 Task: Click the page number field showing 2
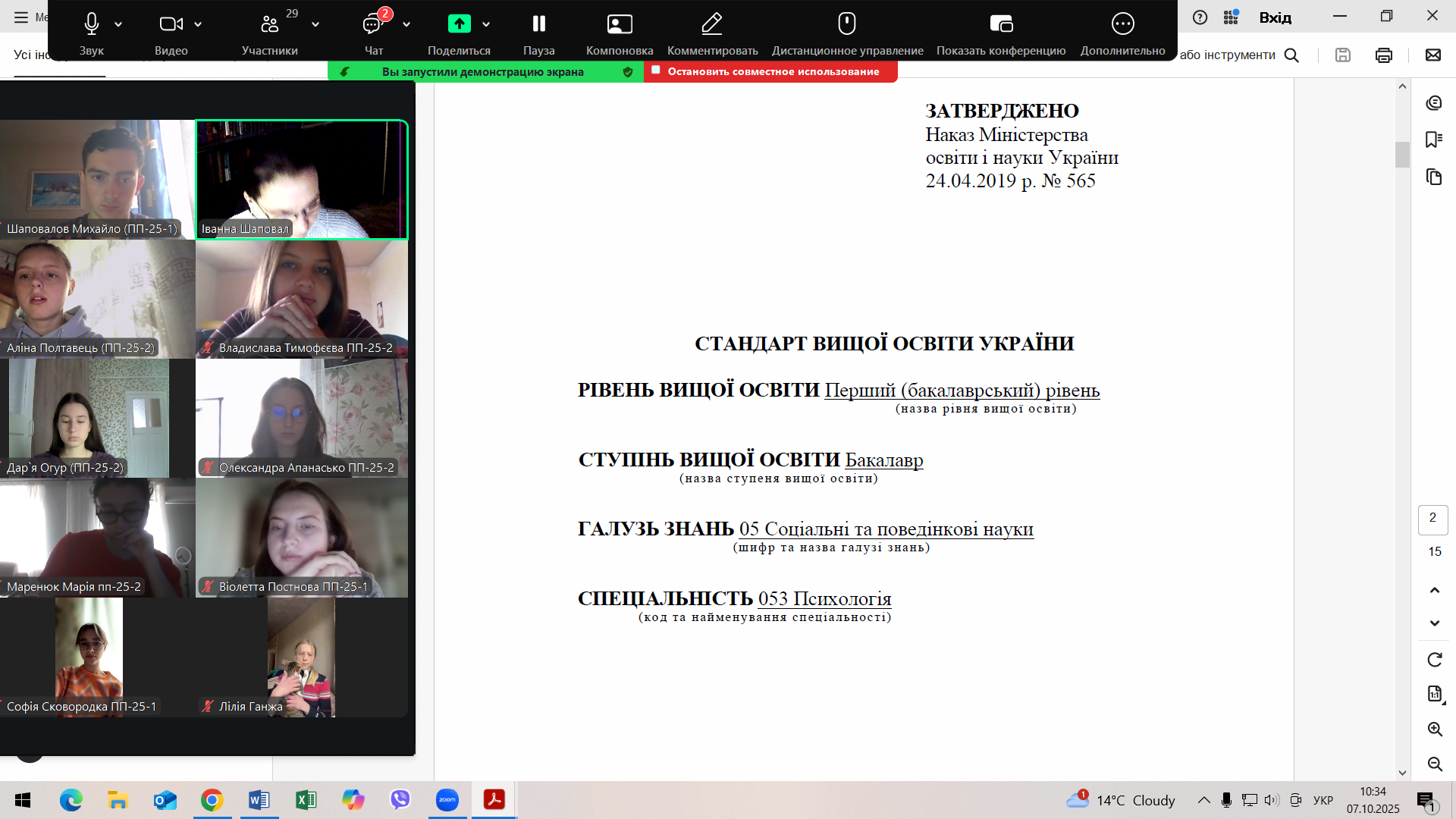coord(1432,519)
